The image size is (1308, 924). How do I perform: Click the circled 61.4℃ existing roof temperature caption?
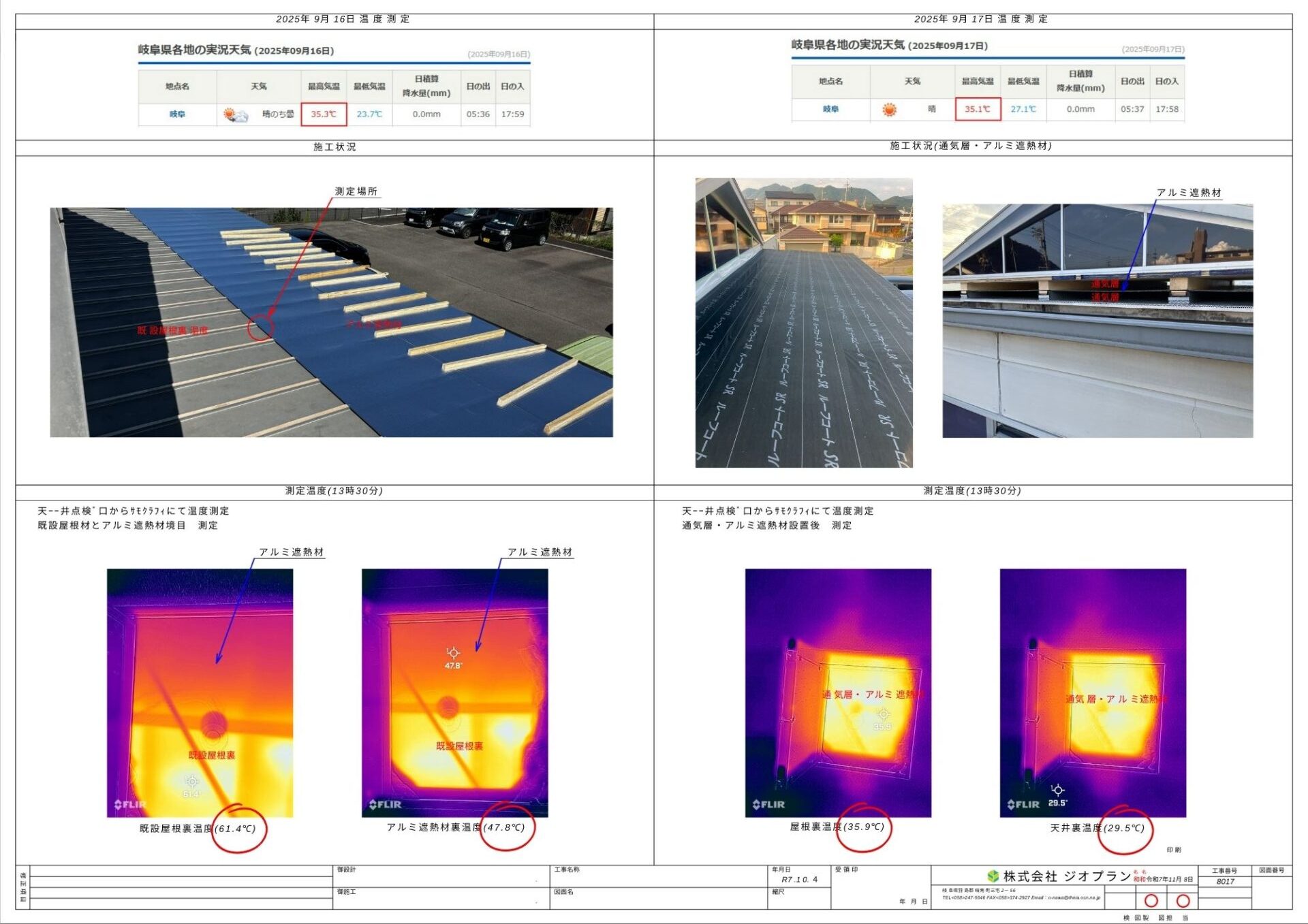click(236, 829)
